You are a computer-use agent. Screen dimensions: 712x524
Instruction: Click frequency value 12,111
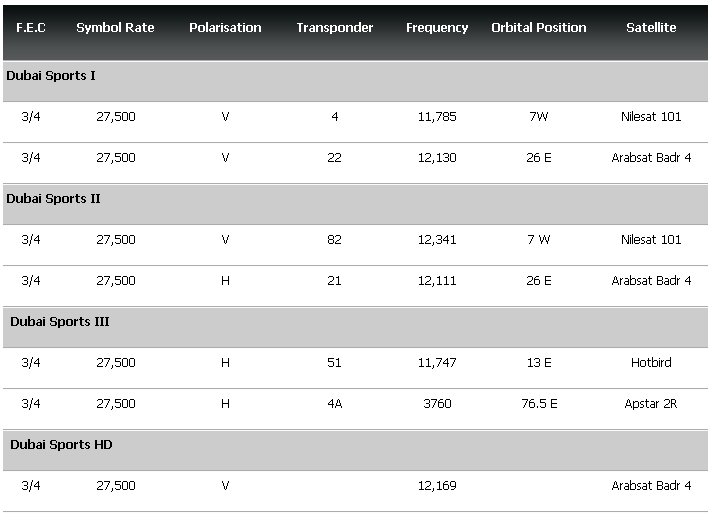[437, 281]
